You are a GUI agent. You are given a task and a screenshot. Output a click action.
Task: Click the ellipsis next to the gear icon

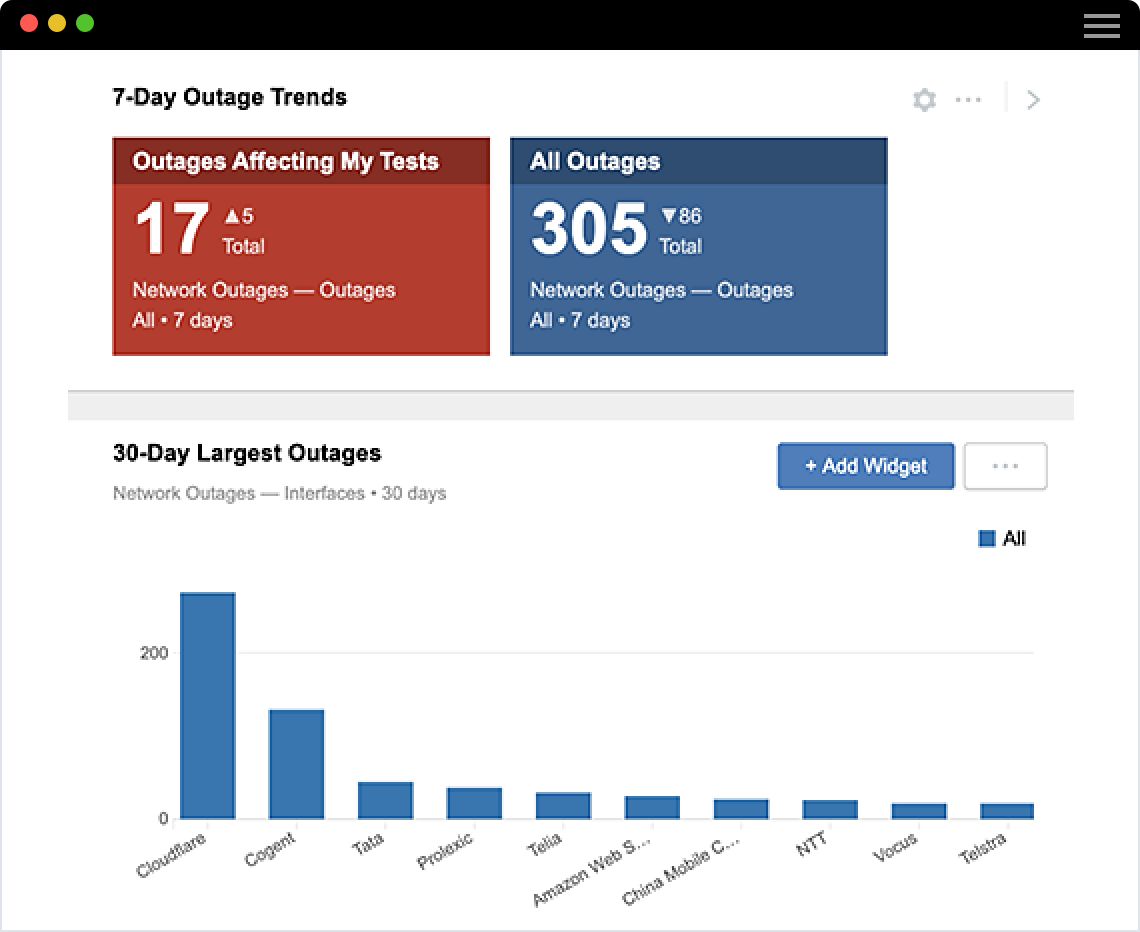pyautogui.click(x=968, y=100)
